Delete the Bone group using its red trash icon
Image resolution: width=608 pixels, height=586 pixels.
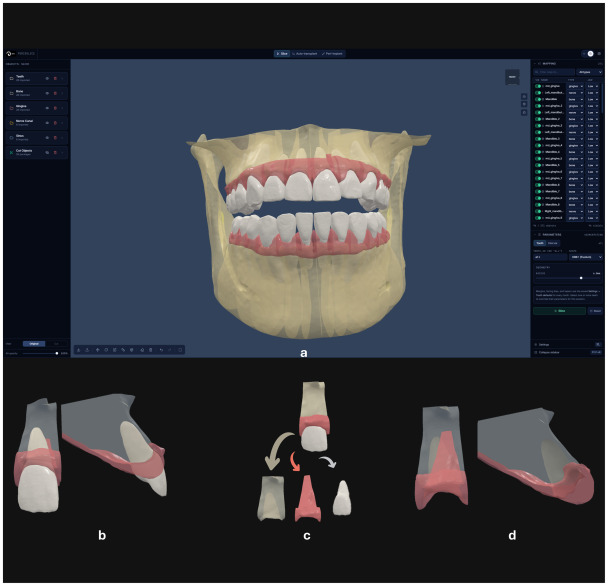pos(55,93)
